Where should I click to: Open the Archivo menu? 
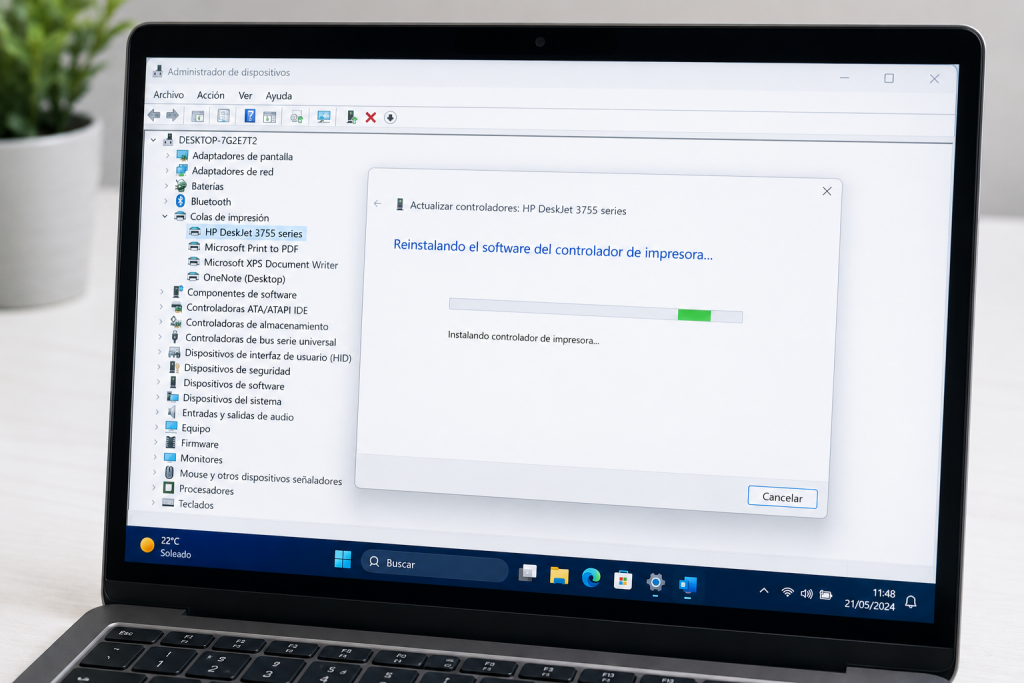(x=168, y=95)
